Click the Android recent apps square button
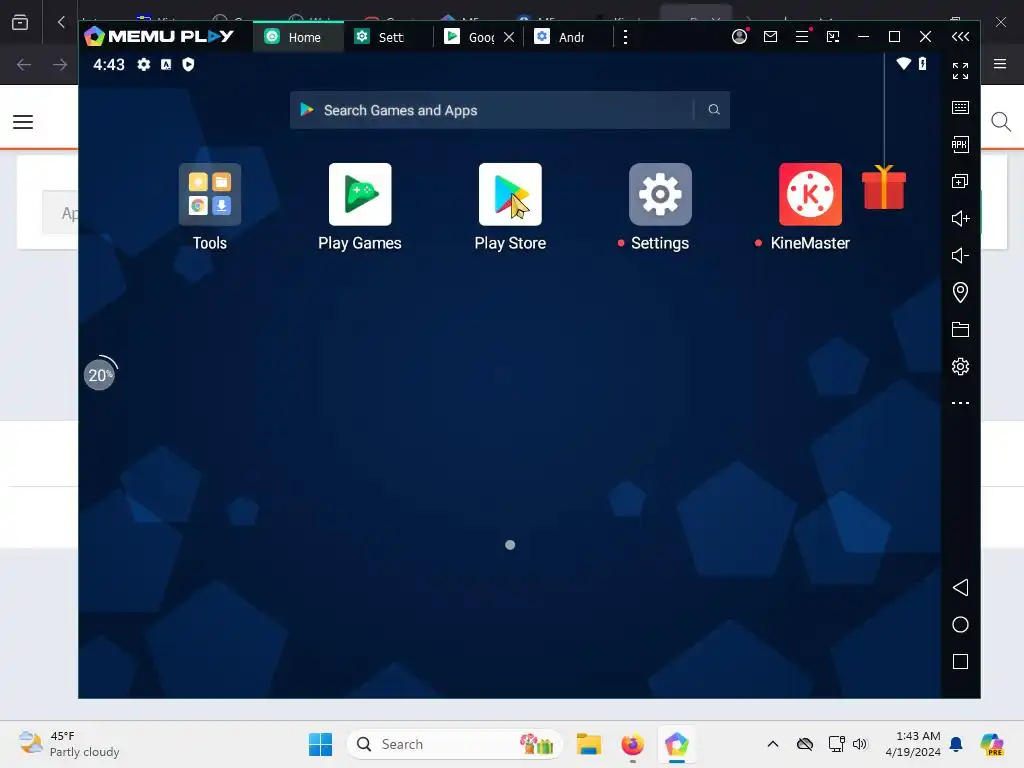The height and width of the screenshot is (768, 1024). [960, 662]
